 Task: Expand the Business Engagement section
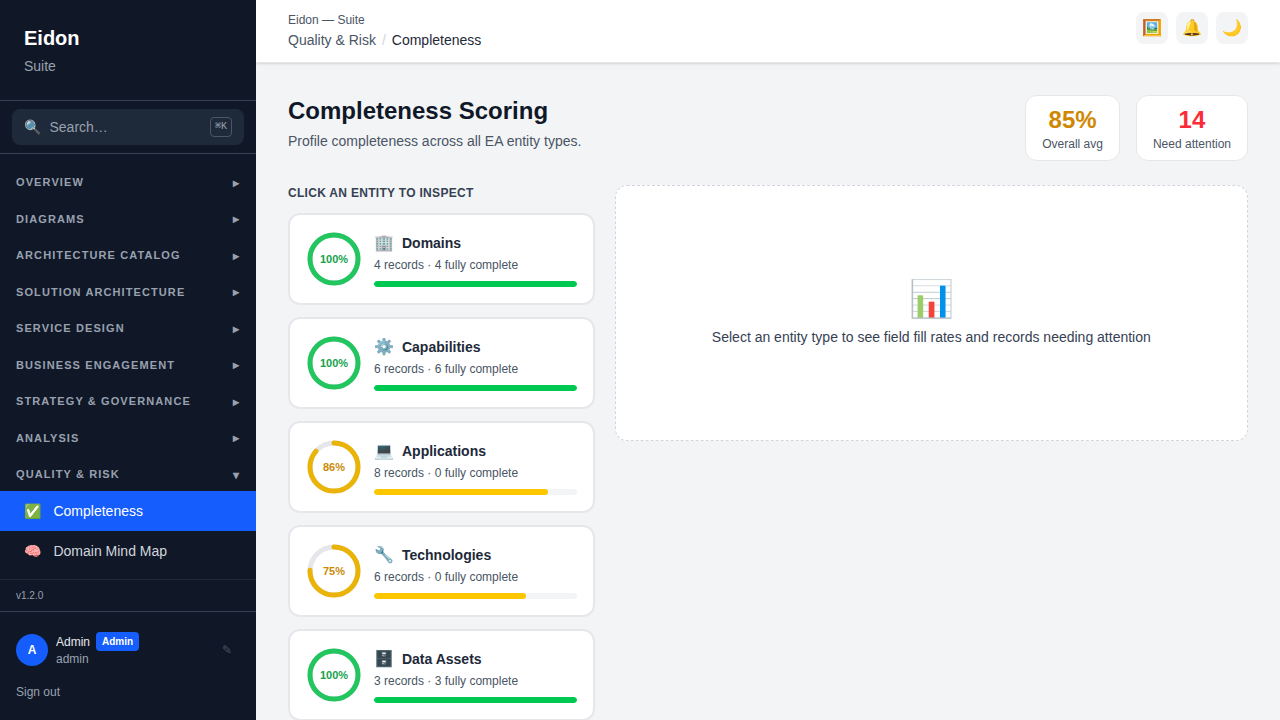(128, 365)
